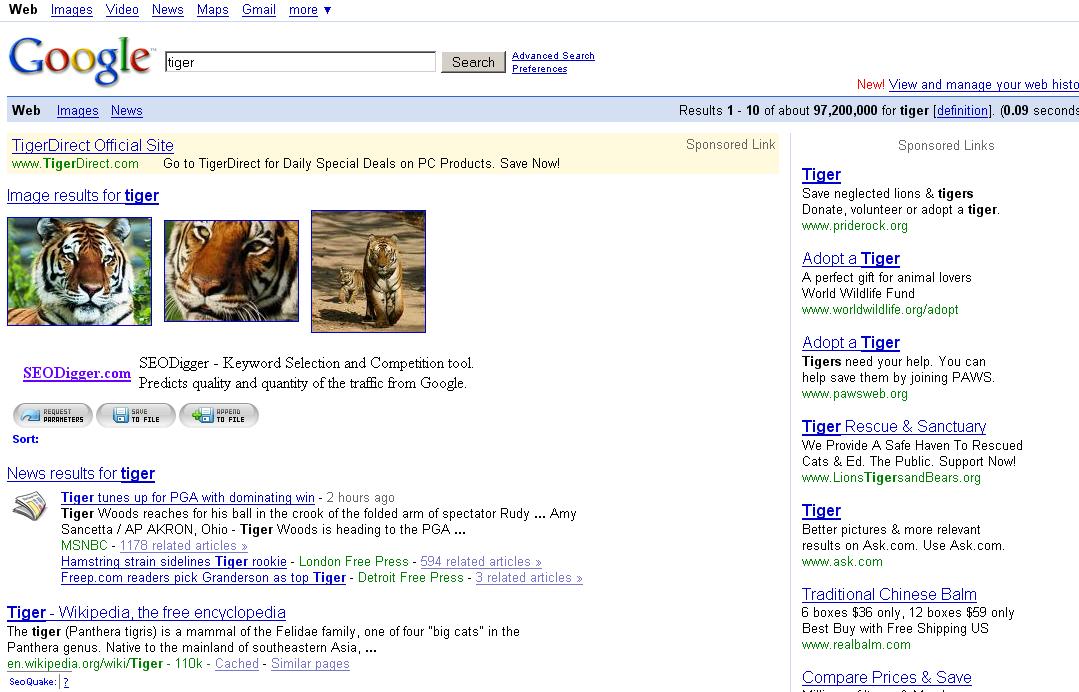Click the Request Parameters button
The height and width of the screenshot is (692, 1079).
point(53,415)
